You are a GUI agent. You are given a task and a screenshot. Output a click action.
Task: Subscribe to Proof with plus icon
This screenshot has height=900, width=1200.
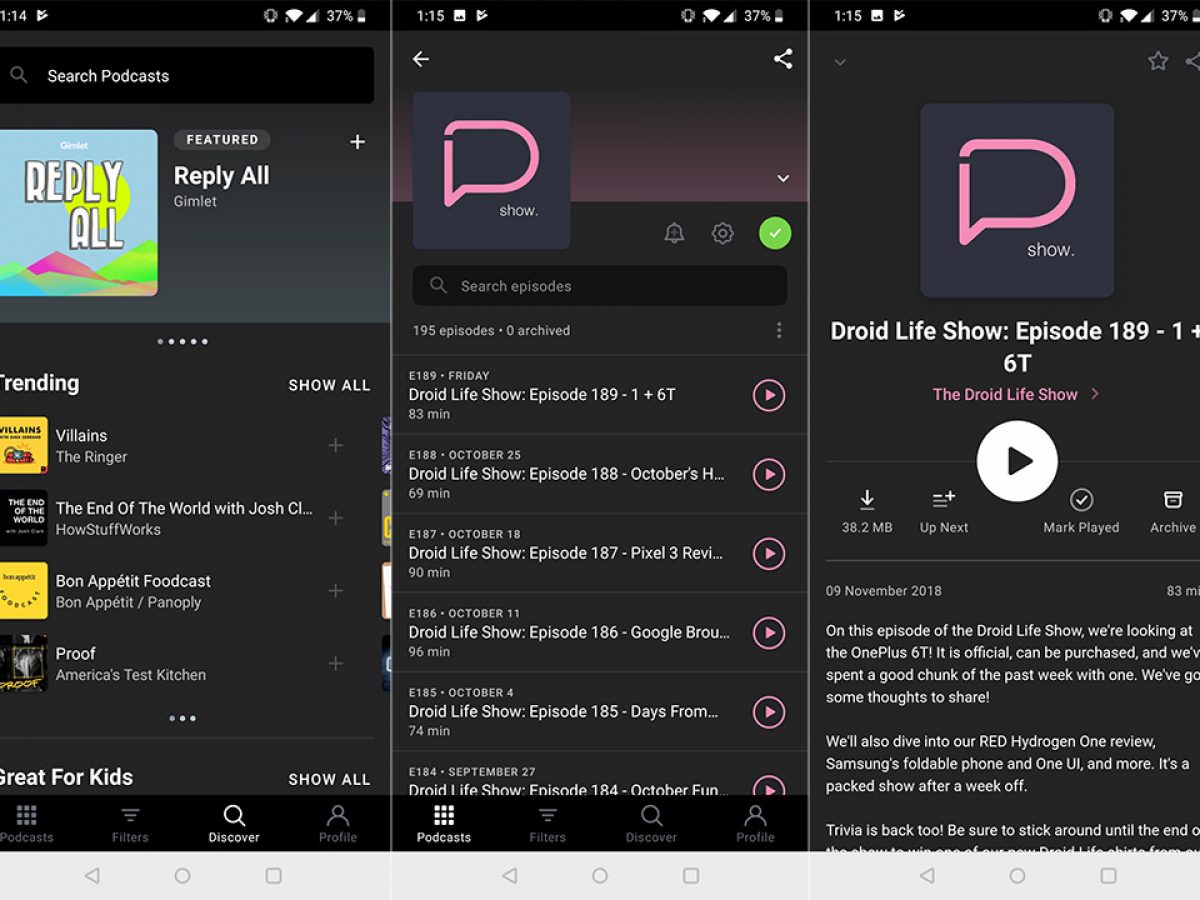coord(336,663)
